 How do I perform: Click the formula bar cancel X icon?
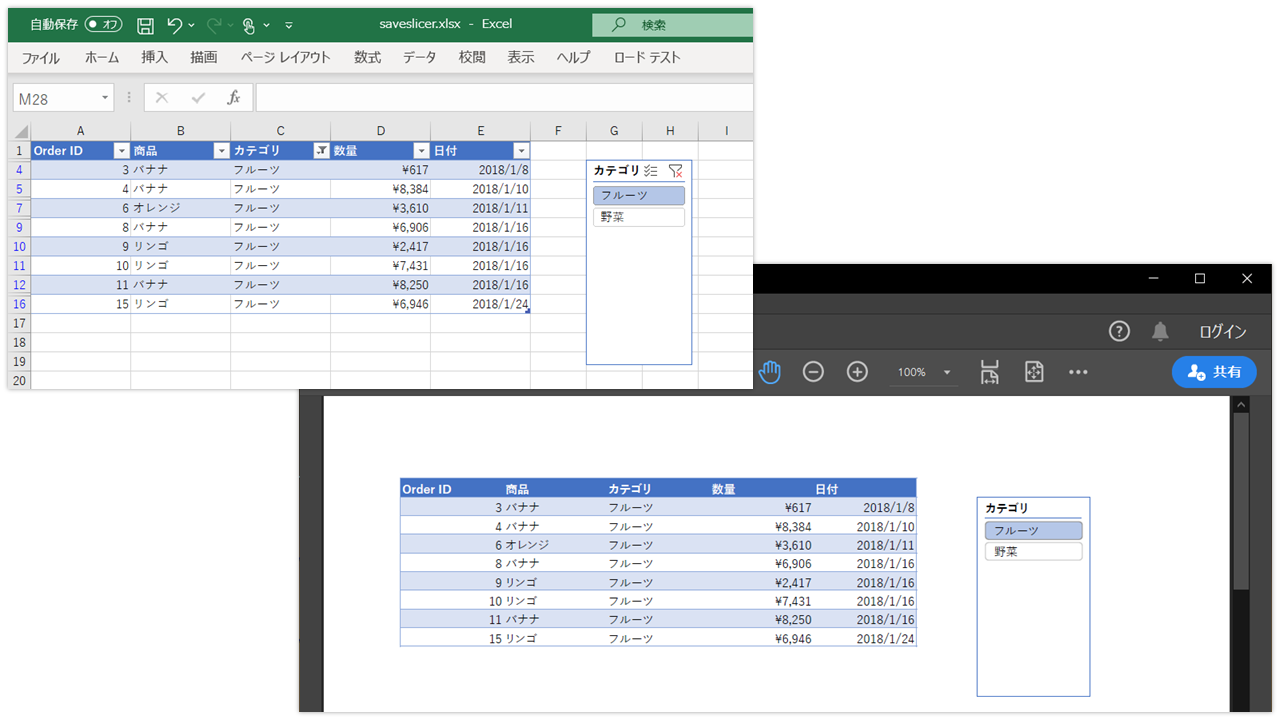coord(162,97)
